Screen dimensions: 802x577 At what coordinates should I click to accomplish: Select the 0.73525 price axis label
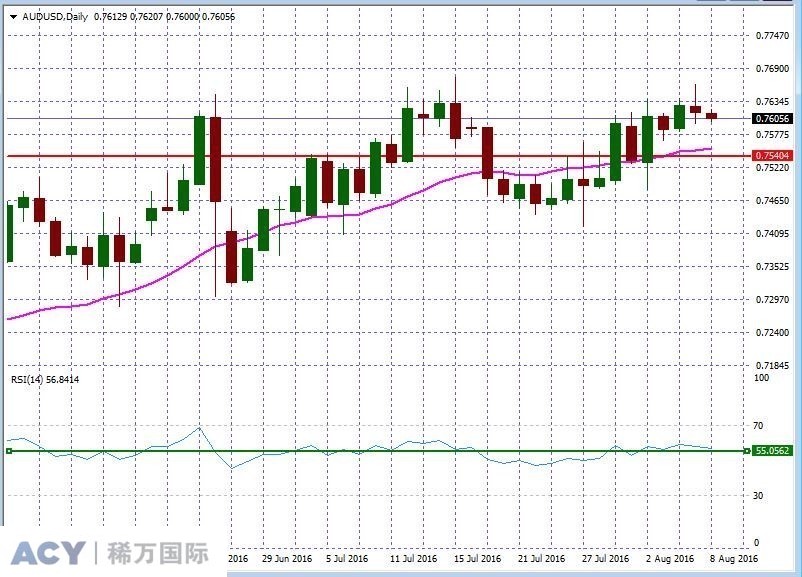click(x=772, y=267)
